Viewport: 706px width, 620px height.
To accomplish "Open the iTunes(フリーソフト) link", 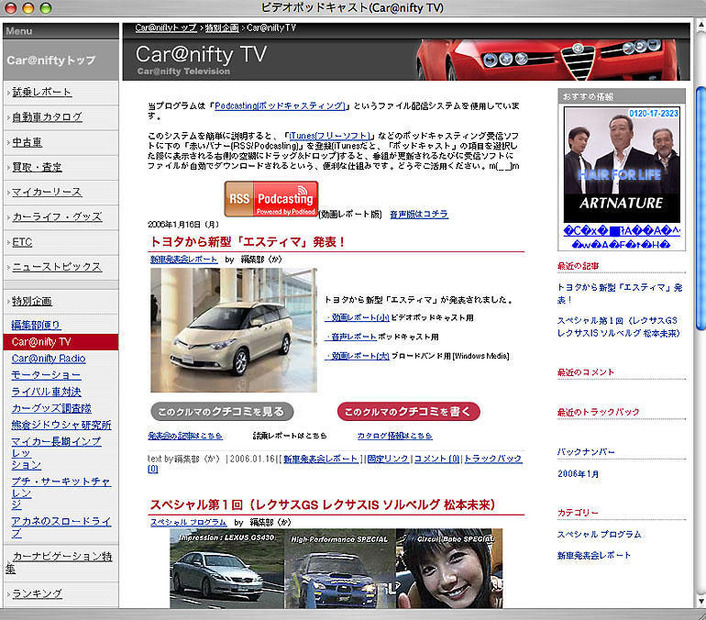I will pyautogui.click(x=330, y=136).
